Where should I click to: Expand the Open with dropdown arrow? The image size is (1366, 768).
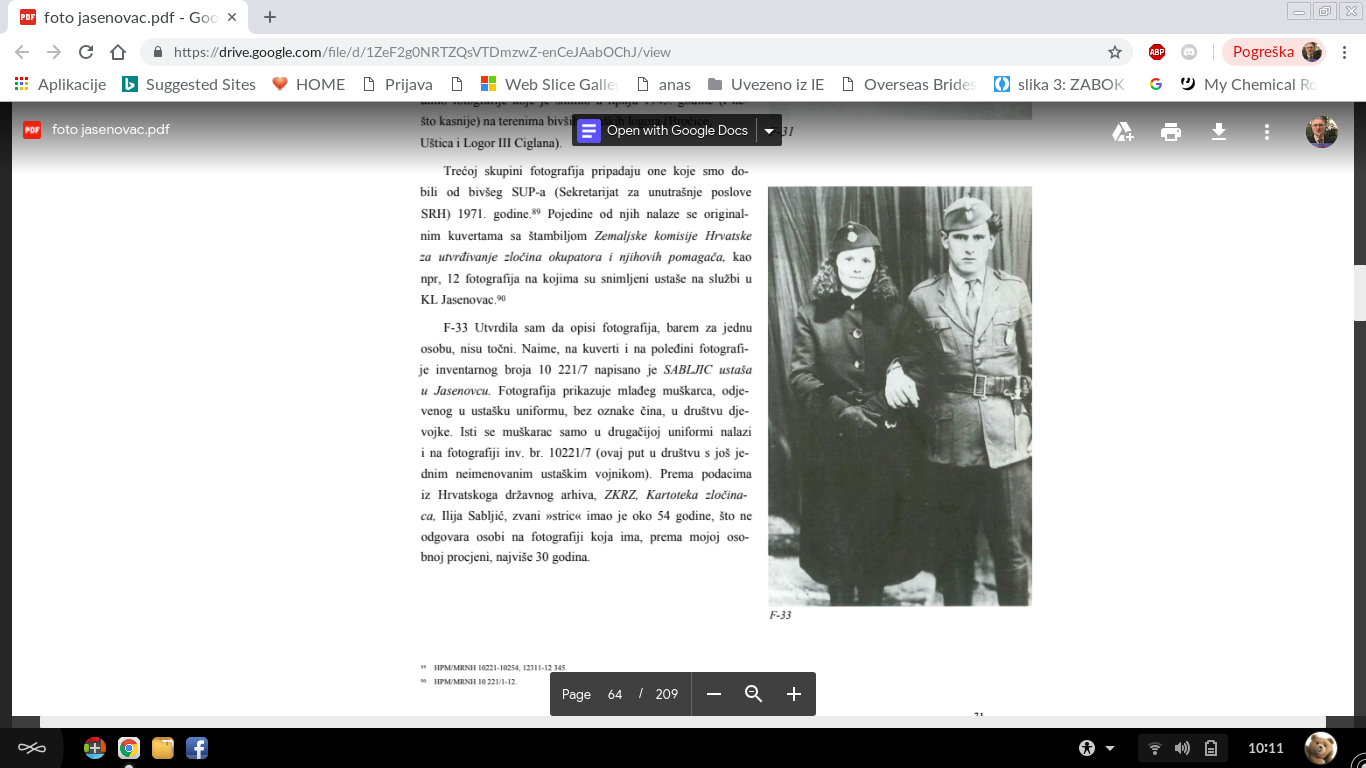(x=769, y=131)
